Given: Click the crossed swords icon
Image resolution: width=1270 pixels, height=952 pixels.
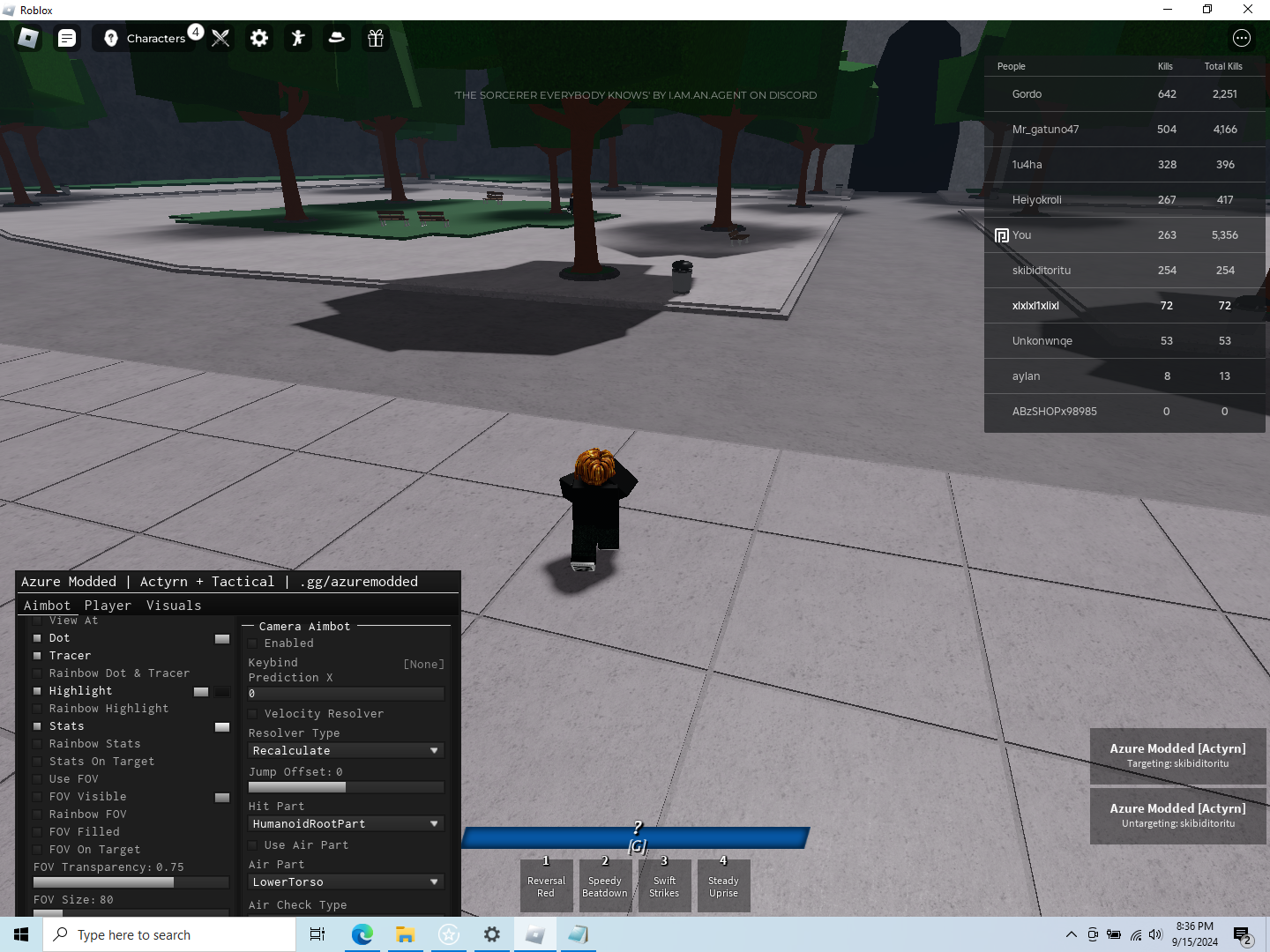Looking at the screenshot, I should click(220, 38).
